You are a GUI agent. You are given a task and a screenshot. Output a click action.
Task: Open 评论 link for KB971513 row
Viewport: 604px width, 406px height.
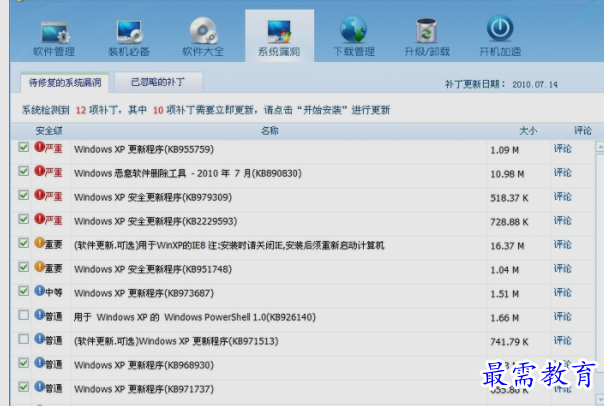point(562,341)
